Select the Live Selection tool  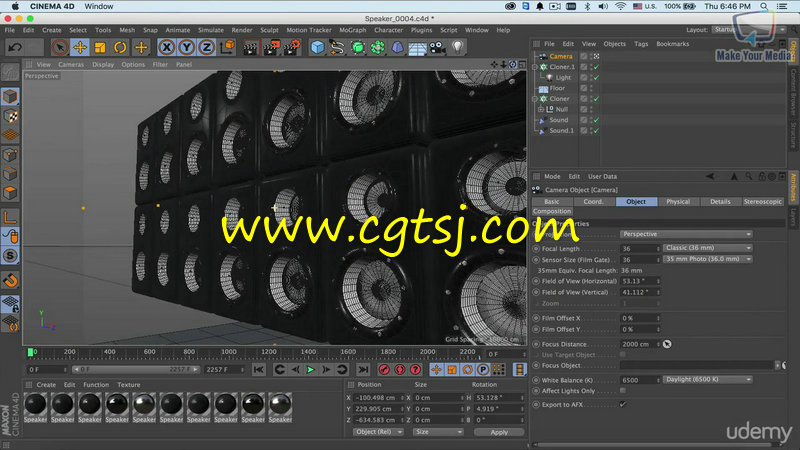click(x=60, y=47)
